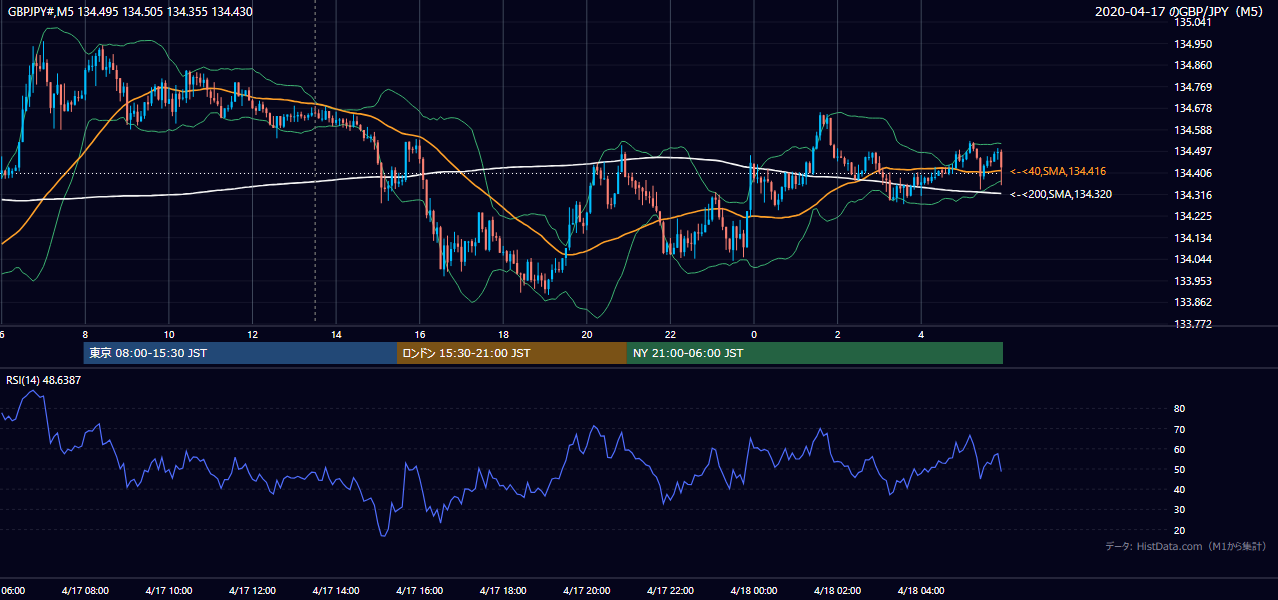The image size is (1278, 600).
Task: Click the 134.497 price axis label
Action: (x=1193, y=151)
